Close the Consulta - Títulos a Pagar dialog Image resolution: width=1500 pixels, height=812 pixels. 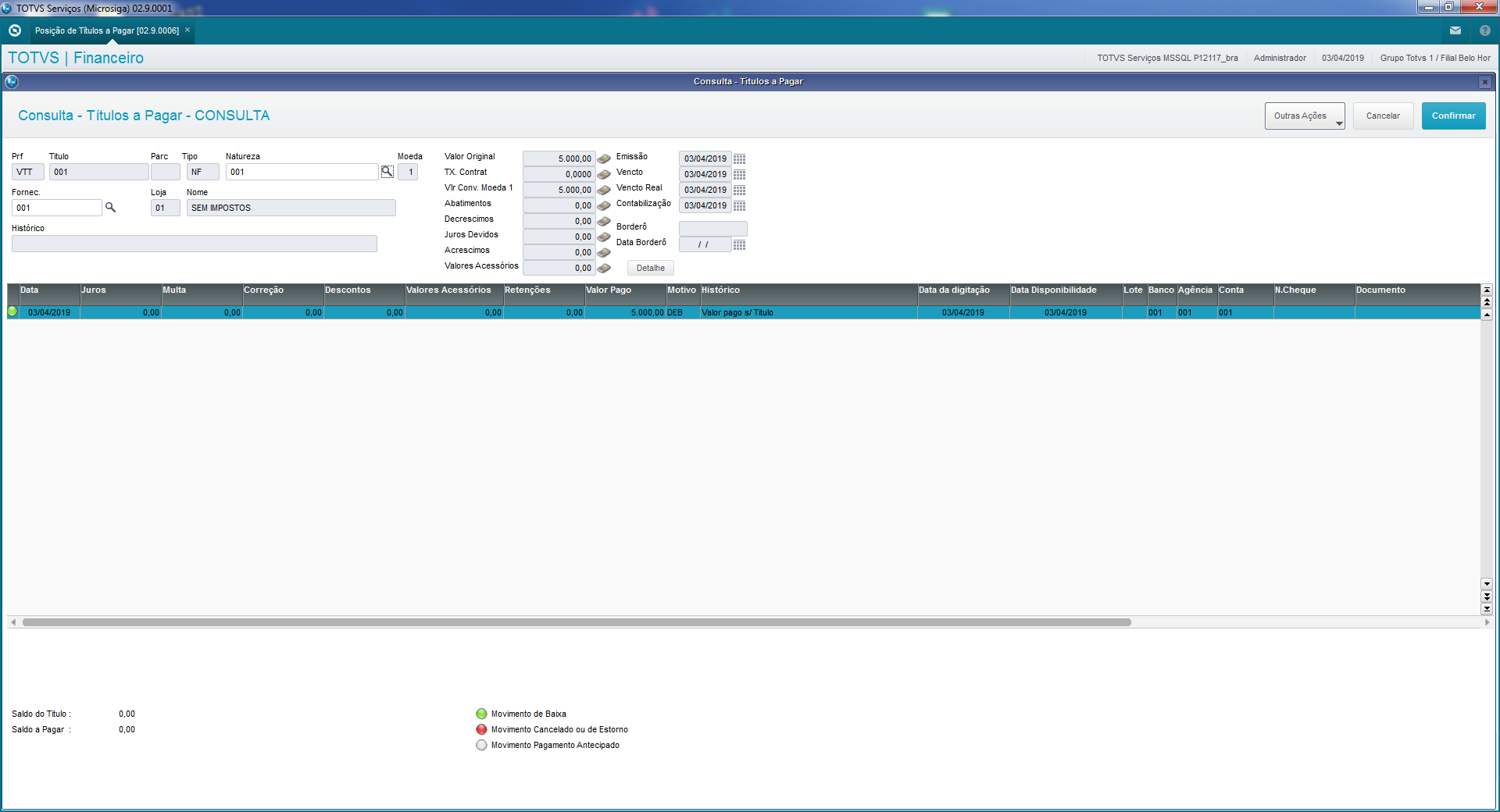tap(1485, 82)
